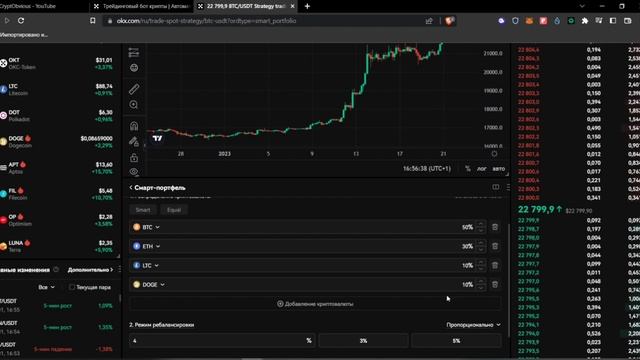The width and height of the screenshot is (640, 360).
Task: Adjust the LTC 10% percentage stepper
Action: pos(481,265)
